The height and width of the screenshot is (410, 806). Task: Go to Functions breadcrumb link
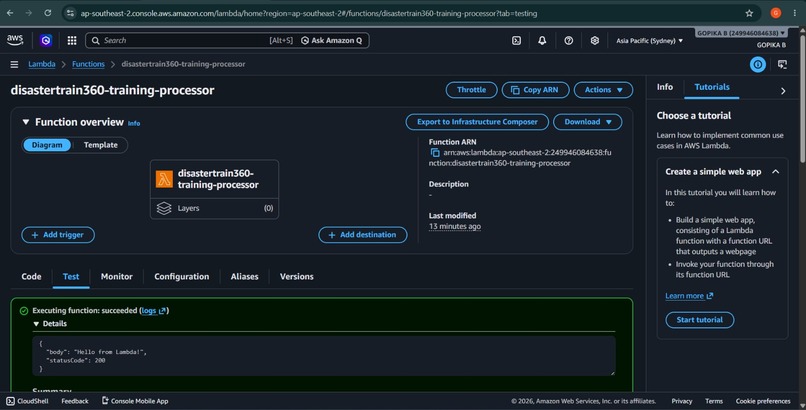88,64
